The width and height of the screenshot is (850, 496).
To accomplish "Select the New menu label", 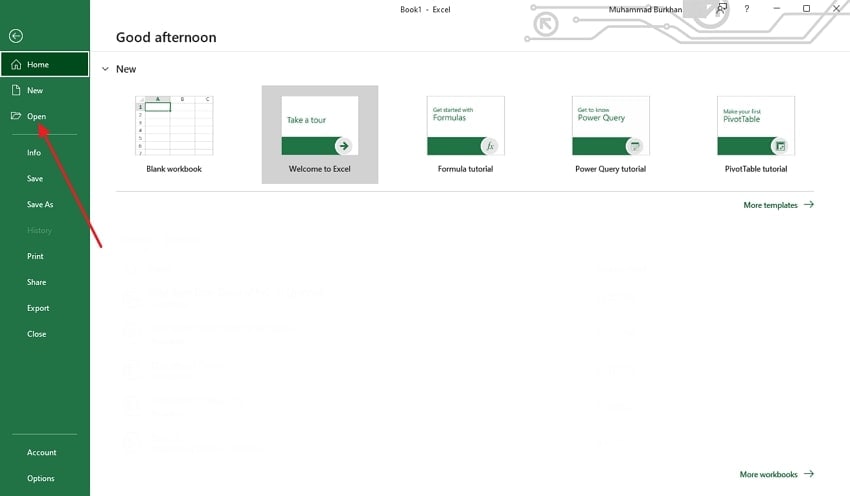I will point(35,91).
